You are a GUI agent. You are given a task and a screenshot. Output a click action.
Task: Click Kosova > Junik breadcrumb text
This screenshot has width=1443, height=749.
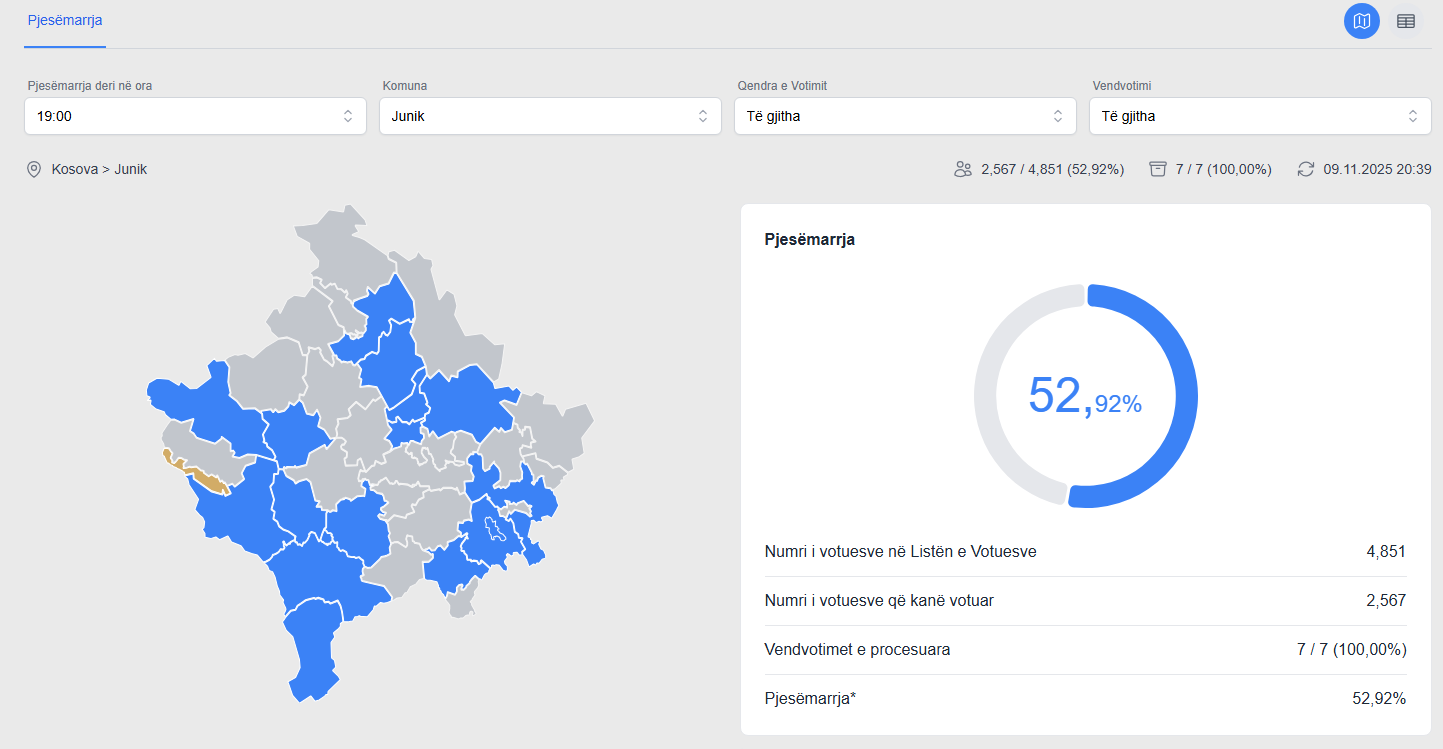[99, 169]
